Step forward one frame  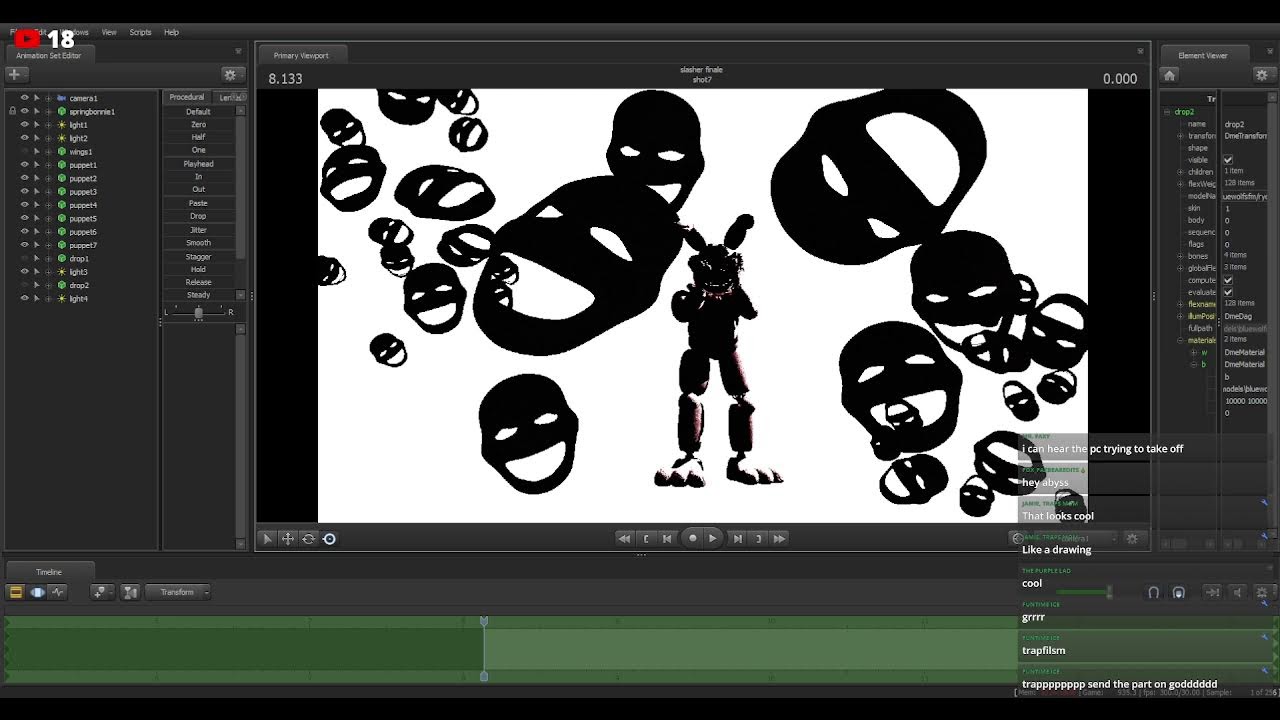[738, 538]
